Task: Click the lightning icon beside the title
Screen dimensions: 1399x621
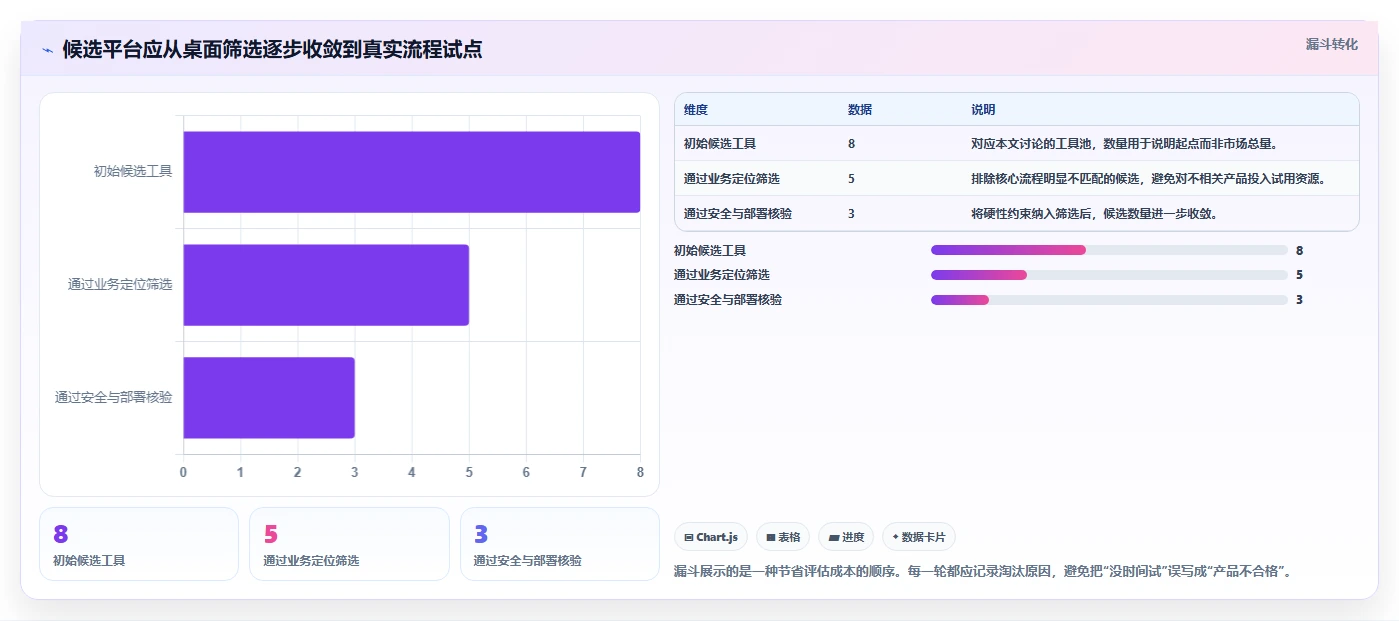Action: click(x=48, y=50)
